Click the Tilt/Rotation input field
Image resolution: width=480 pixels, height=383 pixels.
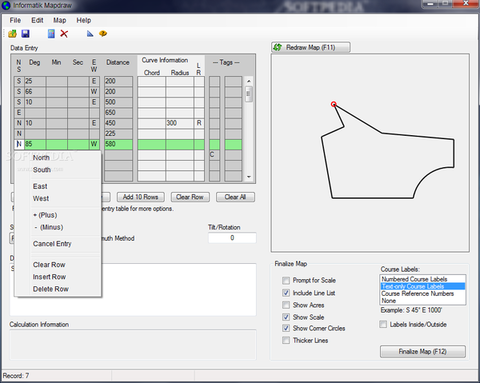[x=232, y=238]
